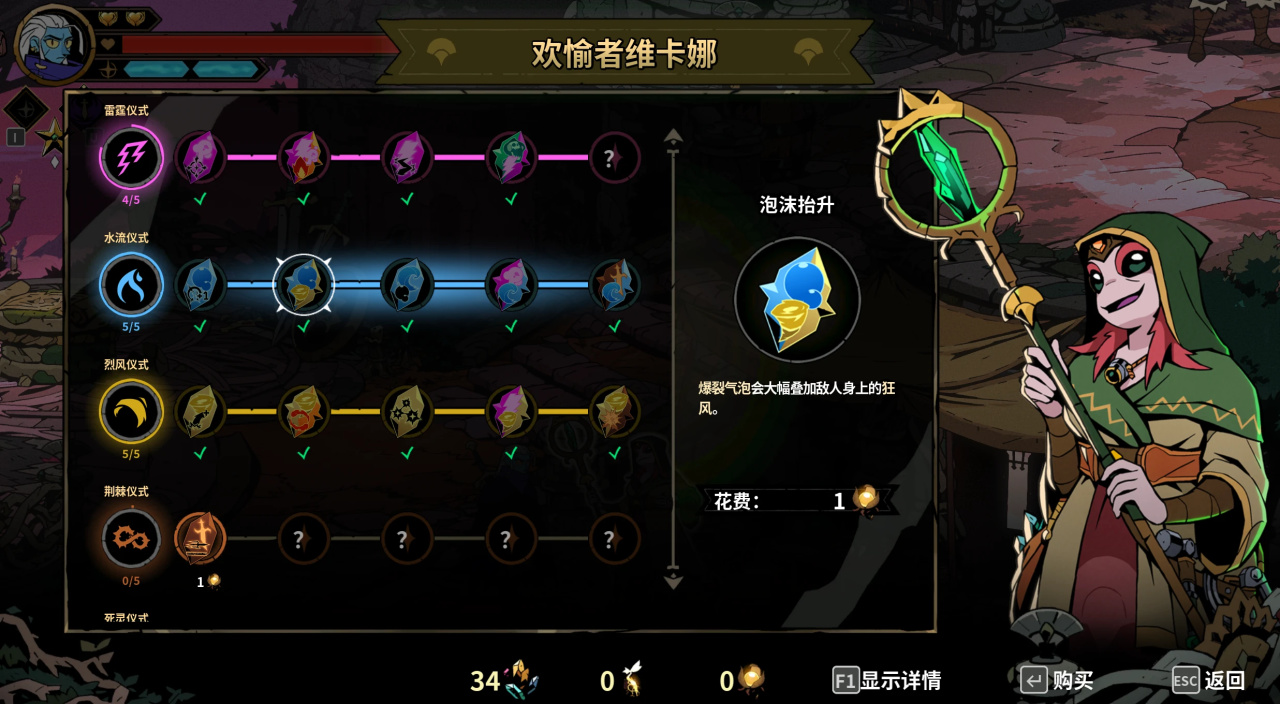Click 购买 to purchase the upgrade
The width and height of the screenshot is (1280, 704).
pyautogui.click(x=1056, y=681)
